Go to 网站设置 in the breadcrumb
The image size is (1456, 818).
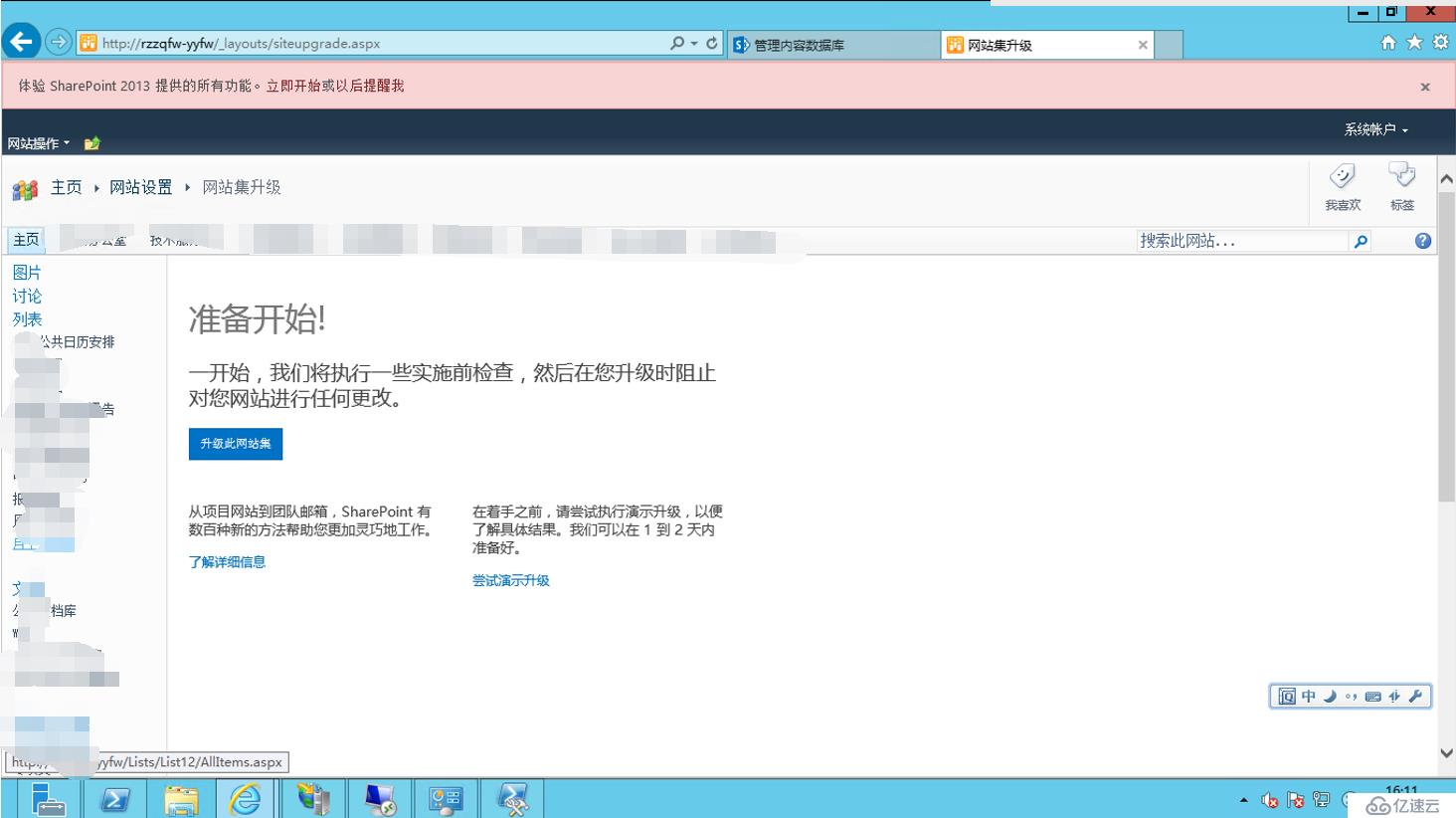(x=140, y=187)
